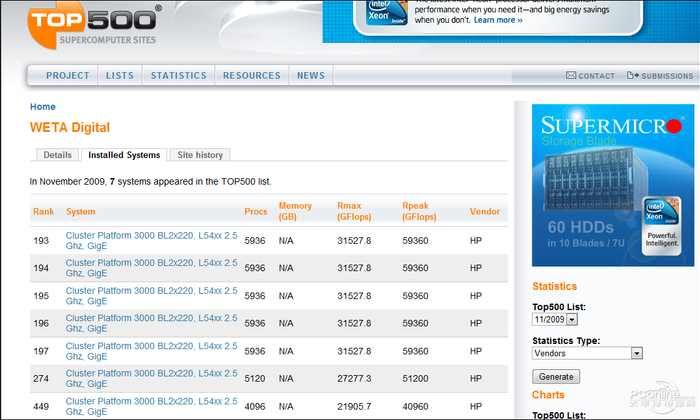Click the Memory (GB) column header
This screenshot has width=700, height=420.
click(295, 211)
